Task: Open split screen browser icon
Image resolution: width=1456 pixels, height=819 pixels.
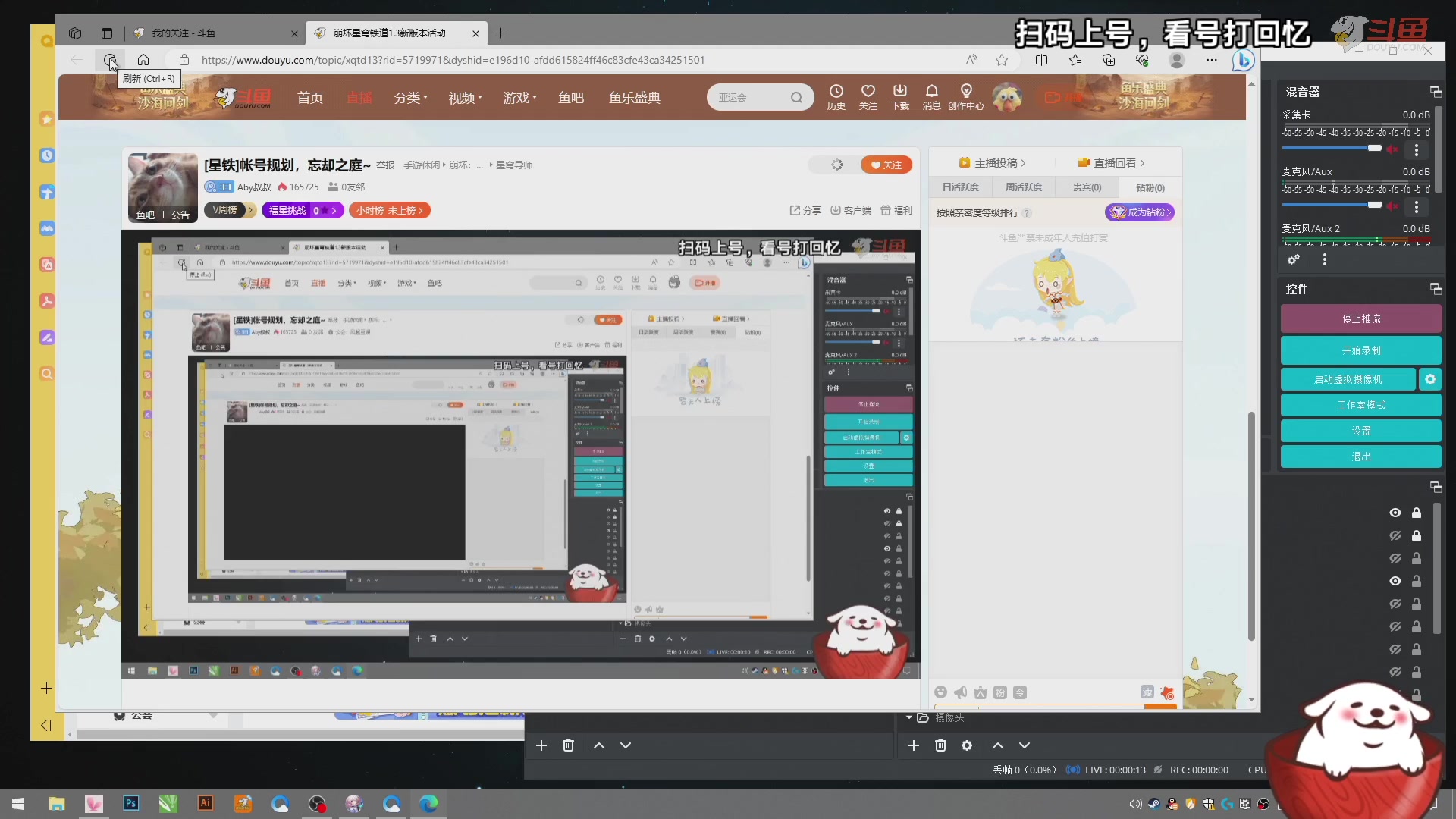Action: click(1041, 60)
